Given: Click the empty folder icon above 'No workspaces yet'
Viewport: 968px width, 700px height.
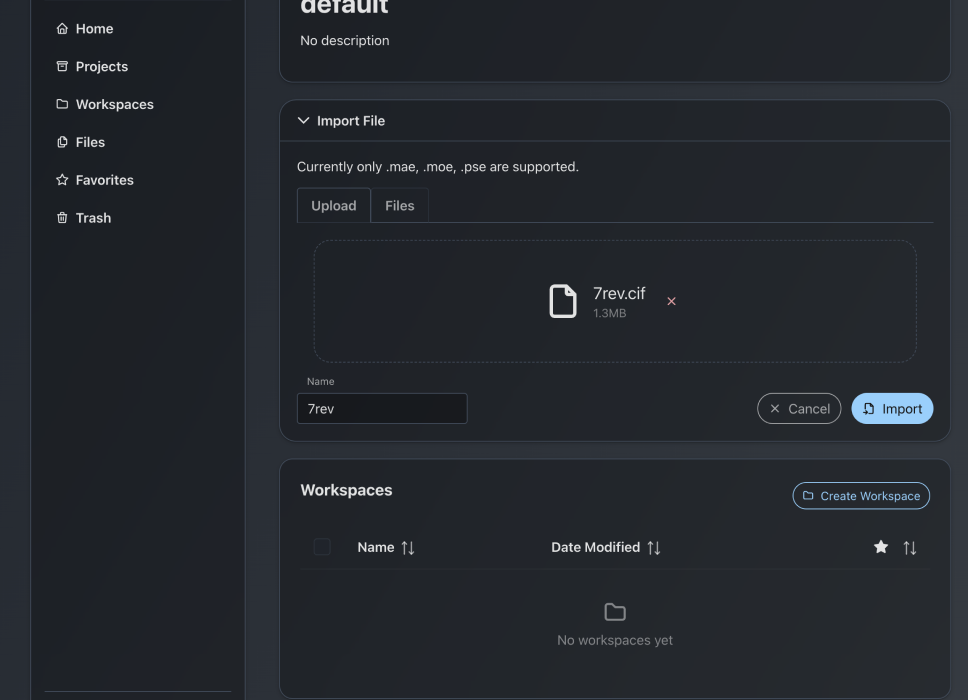Looking at the screenshot, I should click(x=614, y=611).
